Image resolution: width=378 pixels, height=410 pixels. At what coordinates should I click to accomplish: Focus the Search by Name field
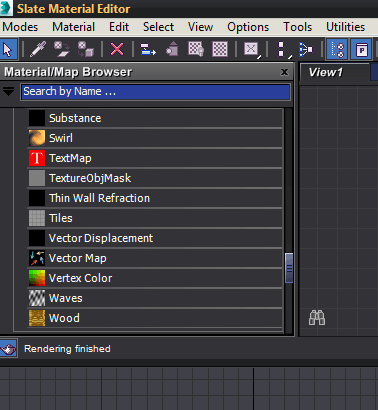pyautogui.click(x=155, y=92)
